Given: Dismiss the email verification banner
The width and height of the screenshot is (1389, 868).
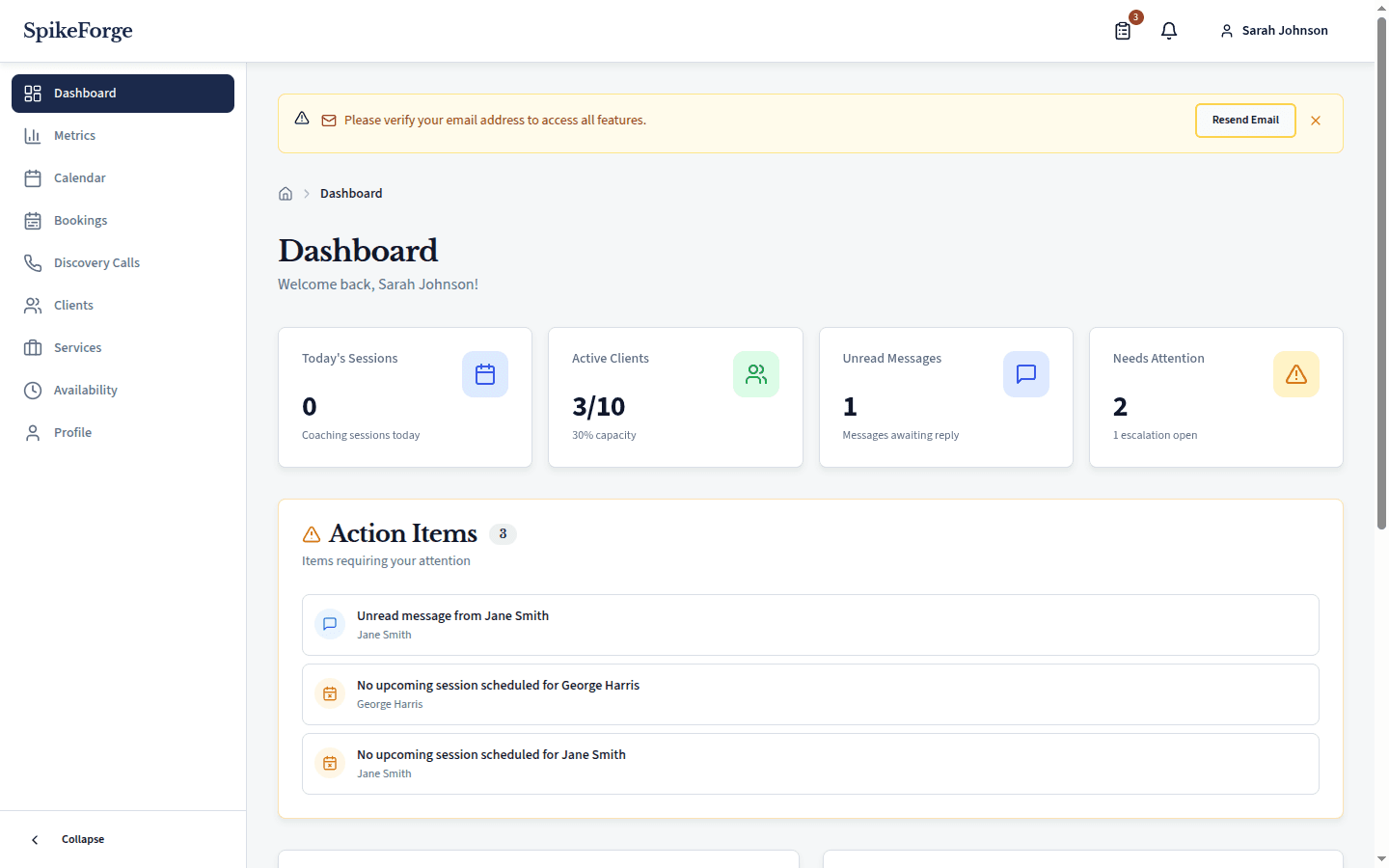Looking at the screenshot, I should (x=1316, y=120).
